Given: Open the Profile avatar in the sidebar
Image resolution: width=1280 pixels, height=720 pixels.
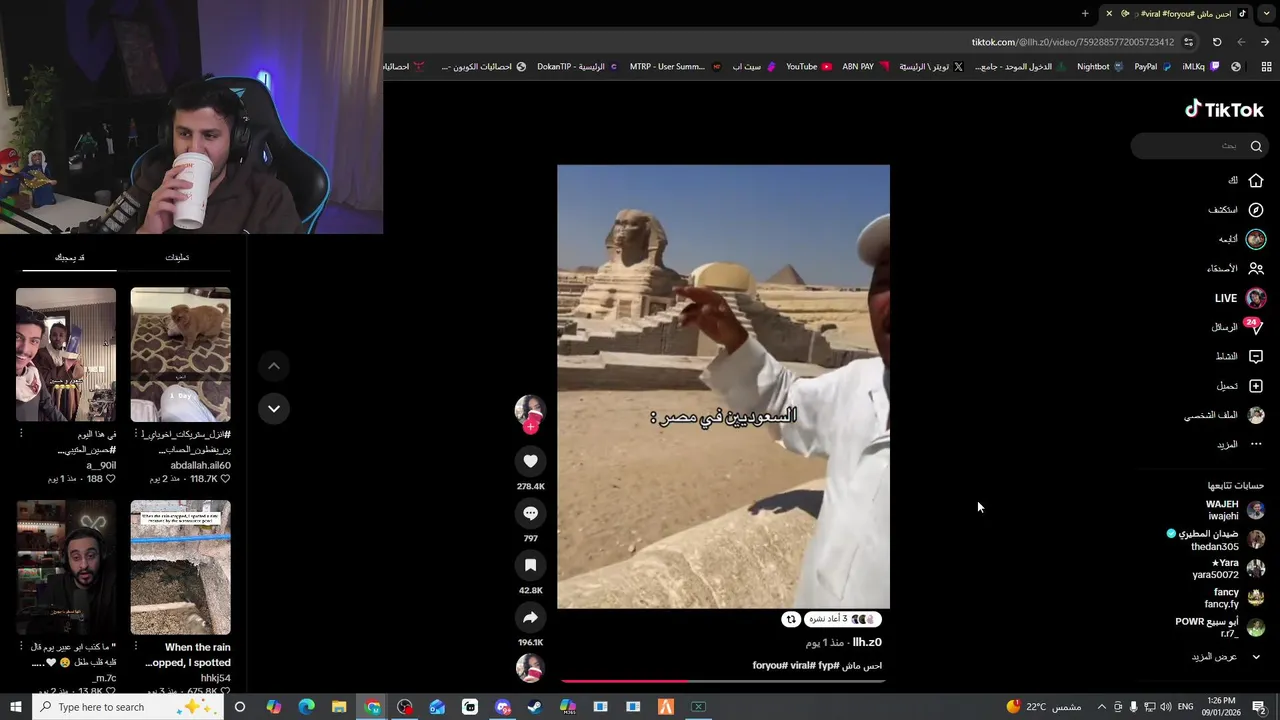Looking at the screenshot, I should click(1256, 415).
